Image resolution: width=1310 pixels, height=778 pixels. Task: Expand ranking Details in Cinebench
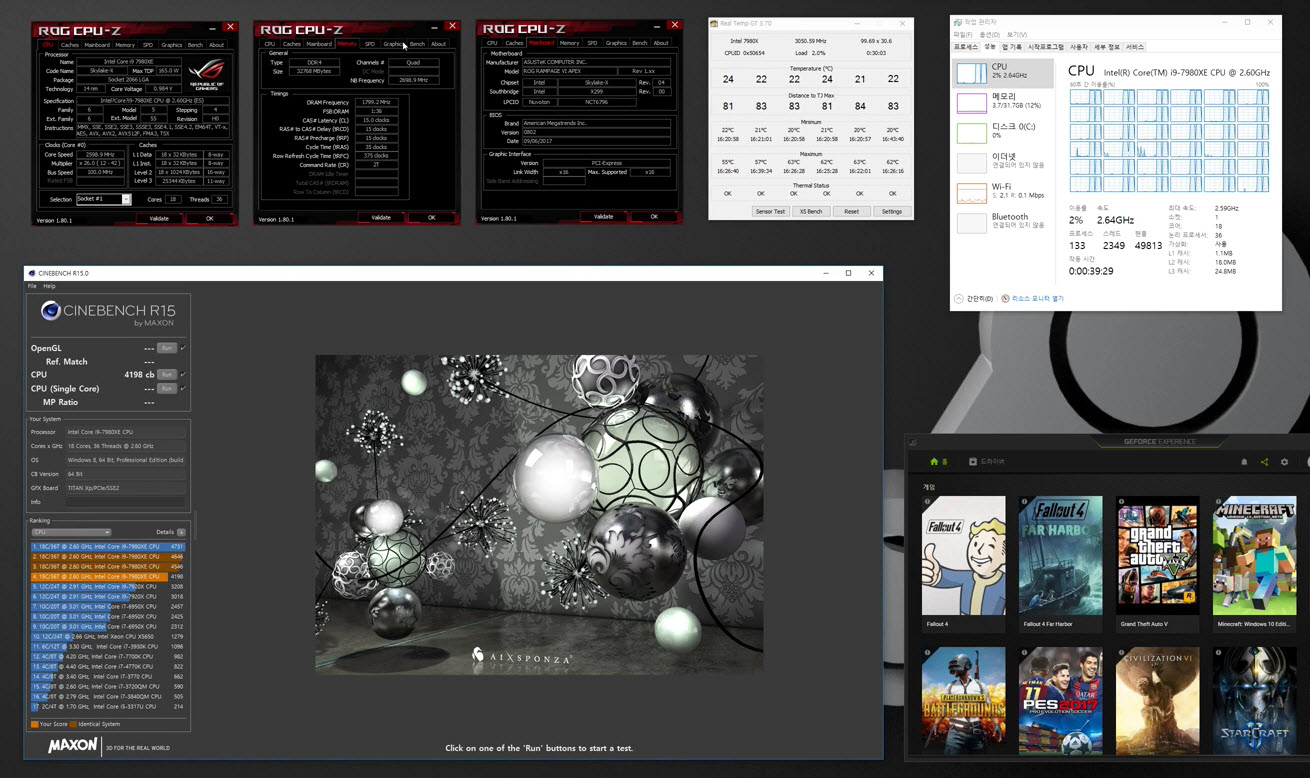click(181, 532)
